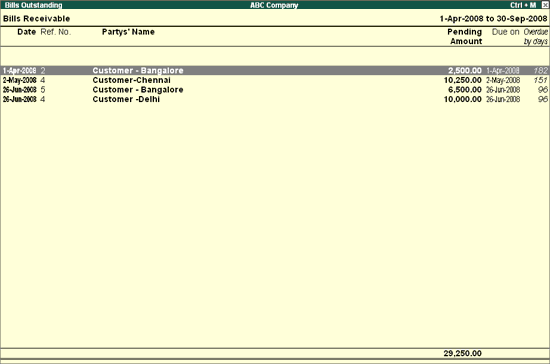Click the Bills Outstanding title
The height and width of the screenshot is (364, 550).
(33, 5)
